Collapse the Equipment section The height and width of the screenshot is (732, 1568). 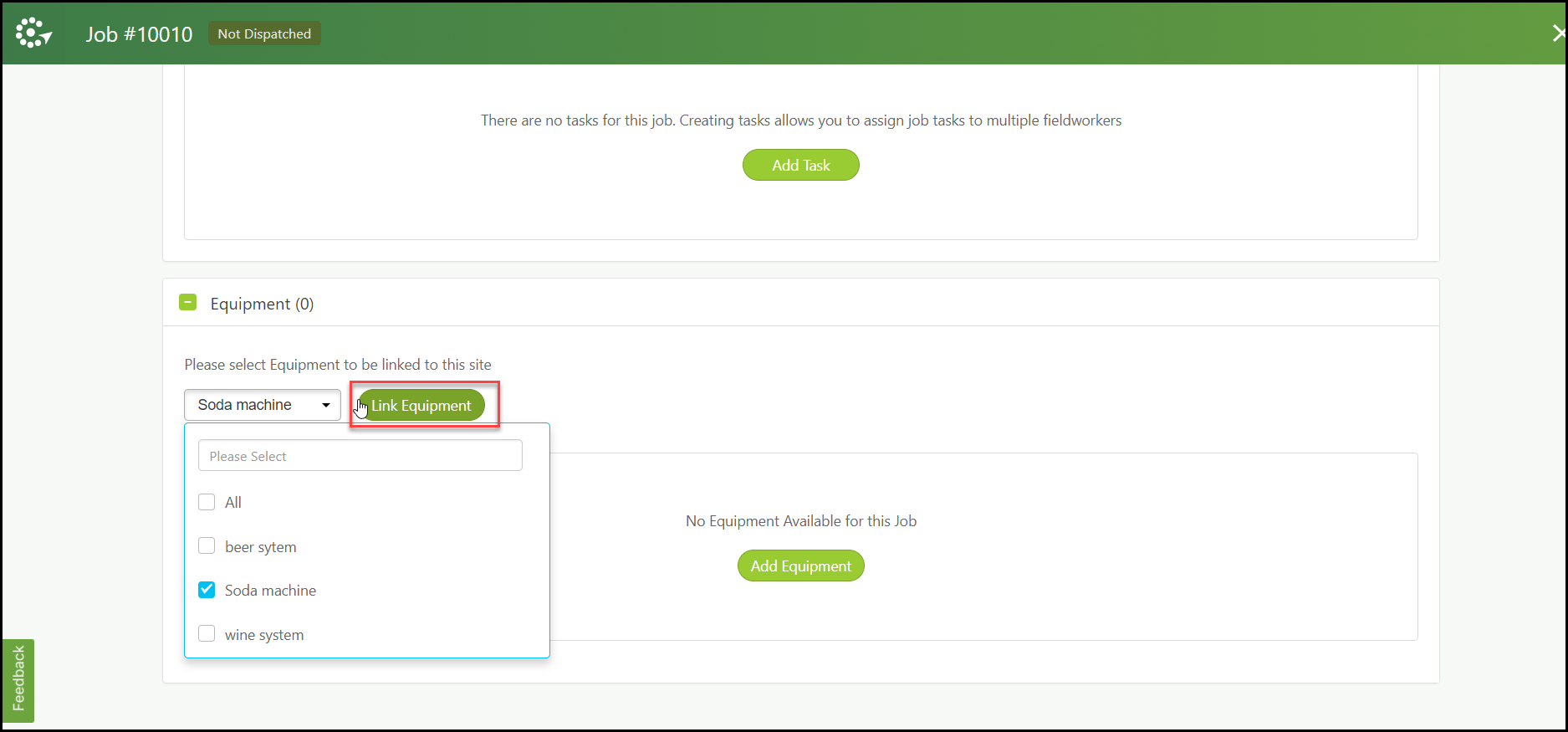click(188, 303)
